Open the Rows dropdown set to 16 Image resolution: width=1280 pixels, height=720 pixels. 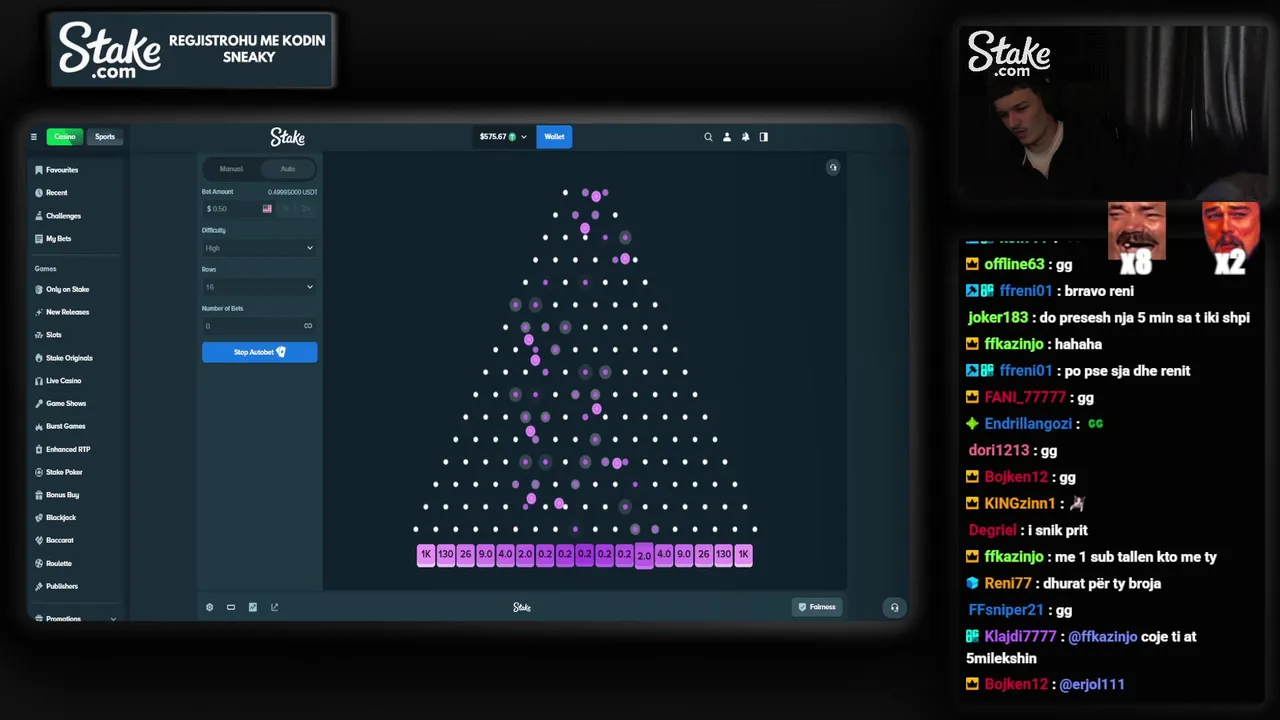[x=259, y=287]
